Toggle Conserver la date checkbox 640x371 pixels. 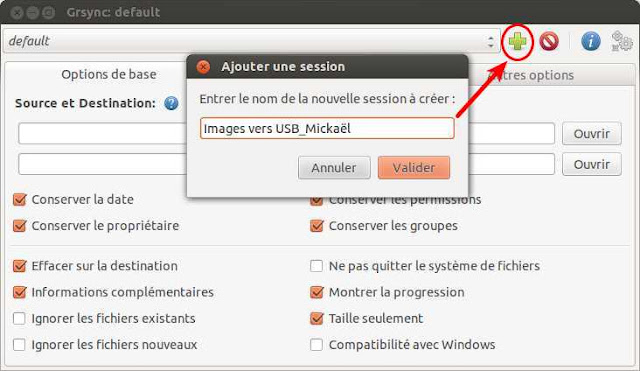click(20, 200)
